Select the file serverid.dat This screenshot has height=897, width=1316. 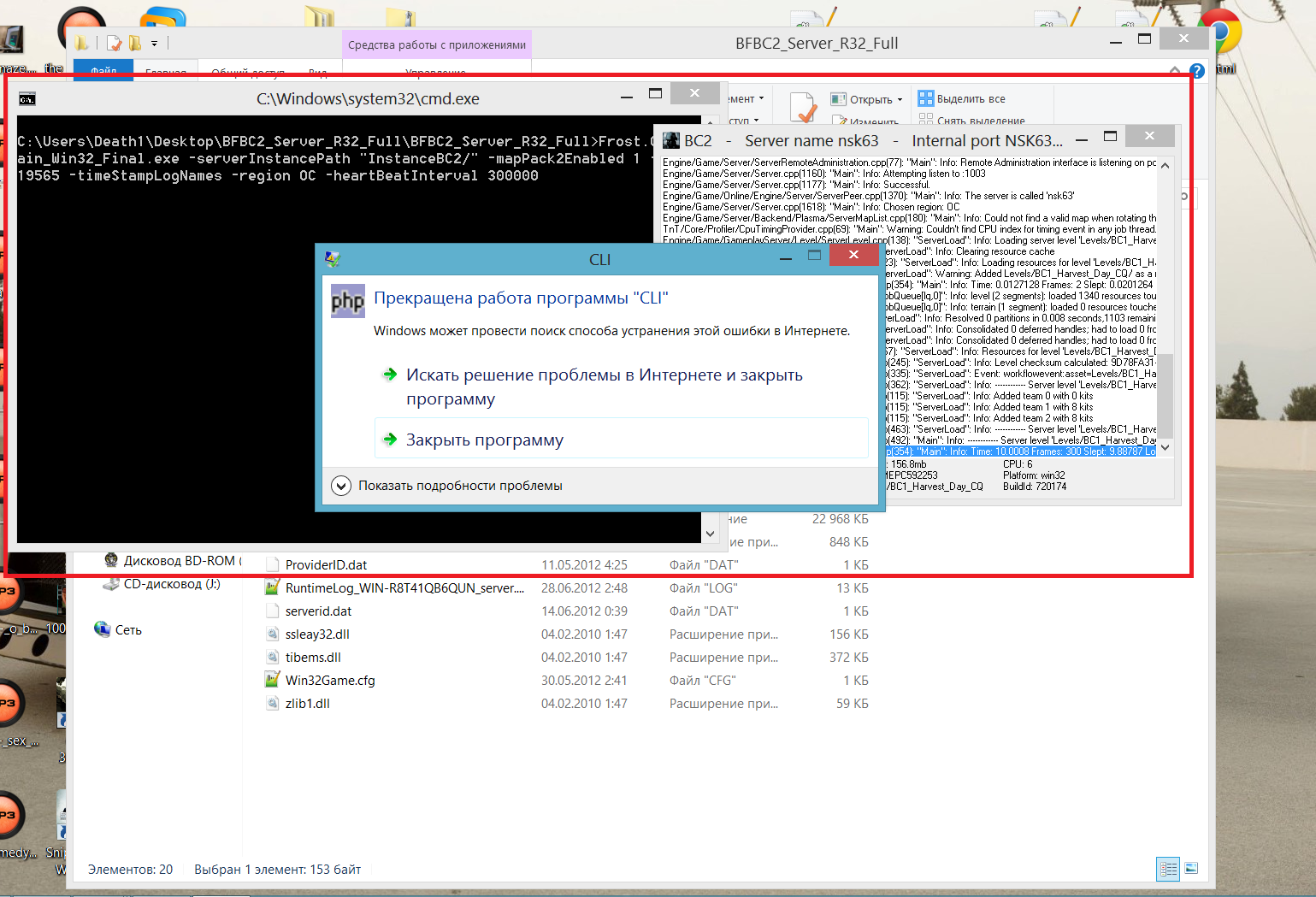coord(318,611)
